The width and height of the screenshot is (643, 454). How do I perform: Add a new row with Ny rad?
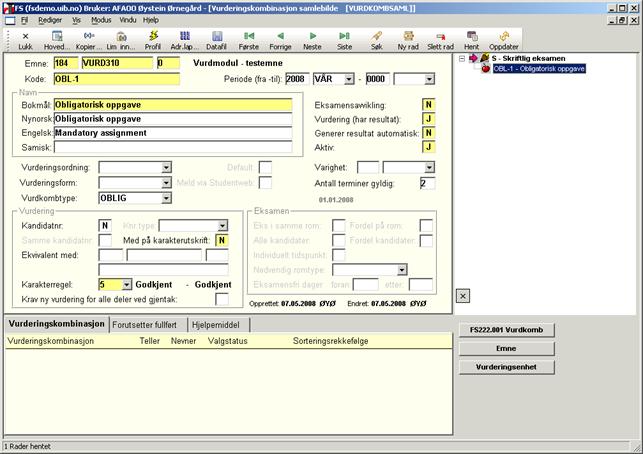point(408,40)
